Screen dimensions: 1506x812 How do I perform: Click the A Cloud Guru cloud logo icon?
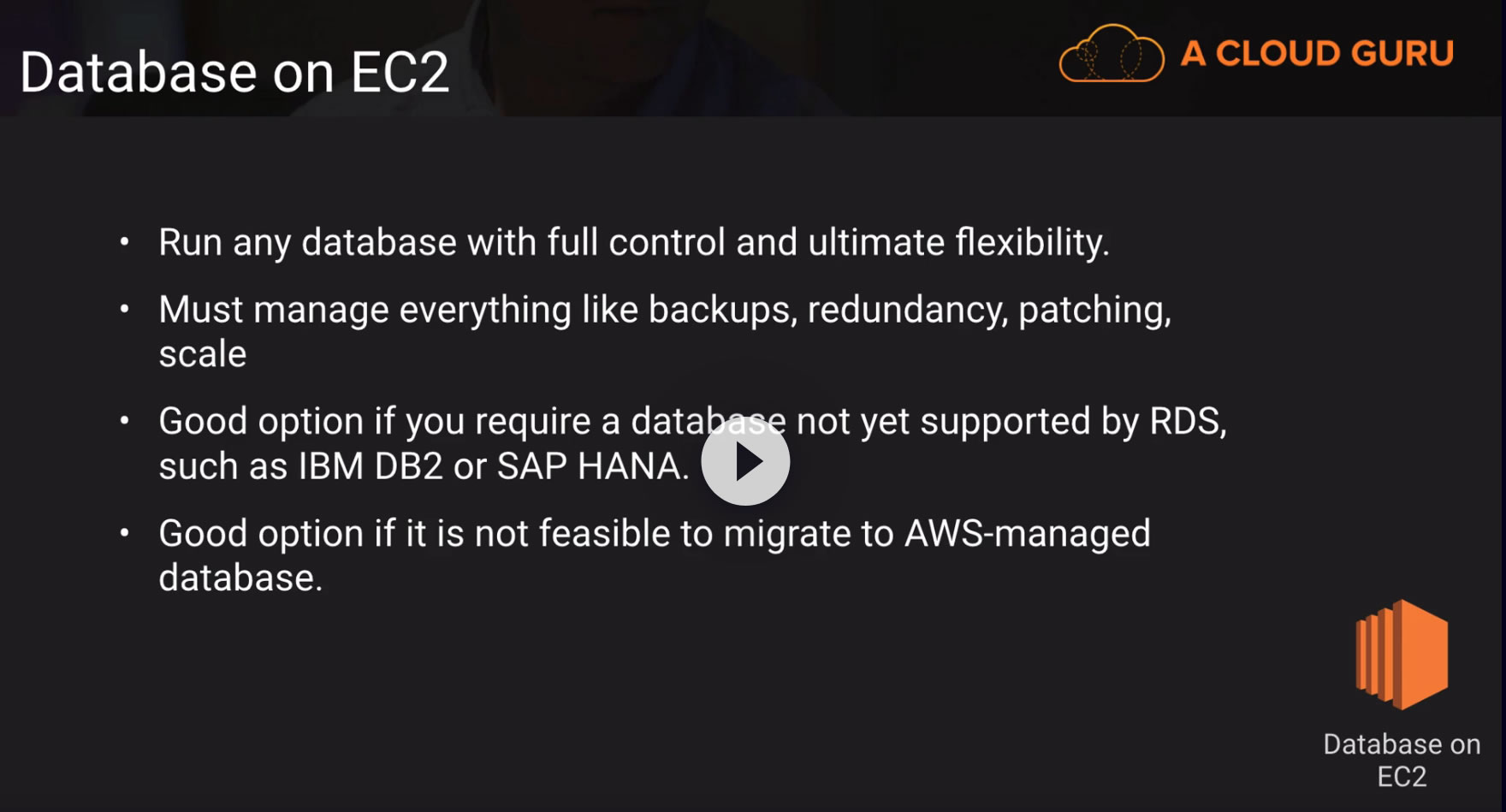(x=1111, y=53)
